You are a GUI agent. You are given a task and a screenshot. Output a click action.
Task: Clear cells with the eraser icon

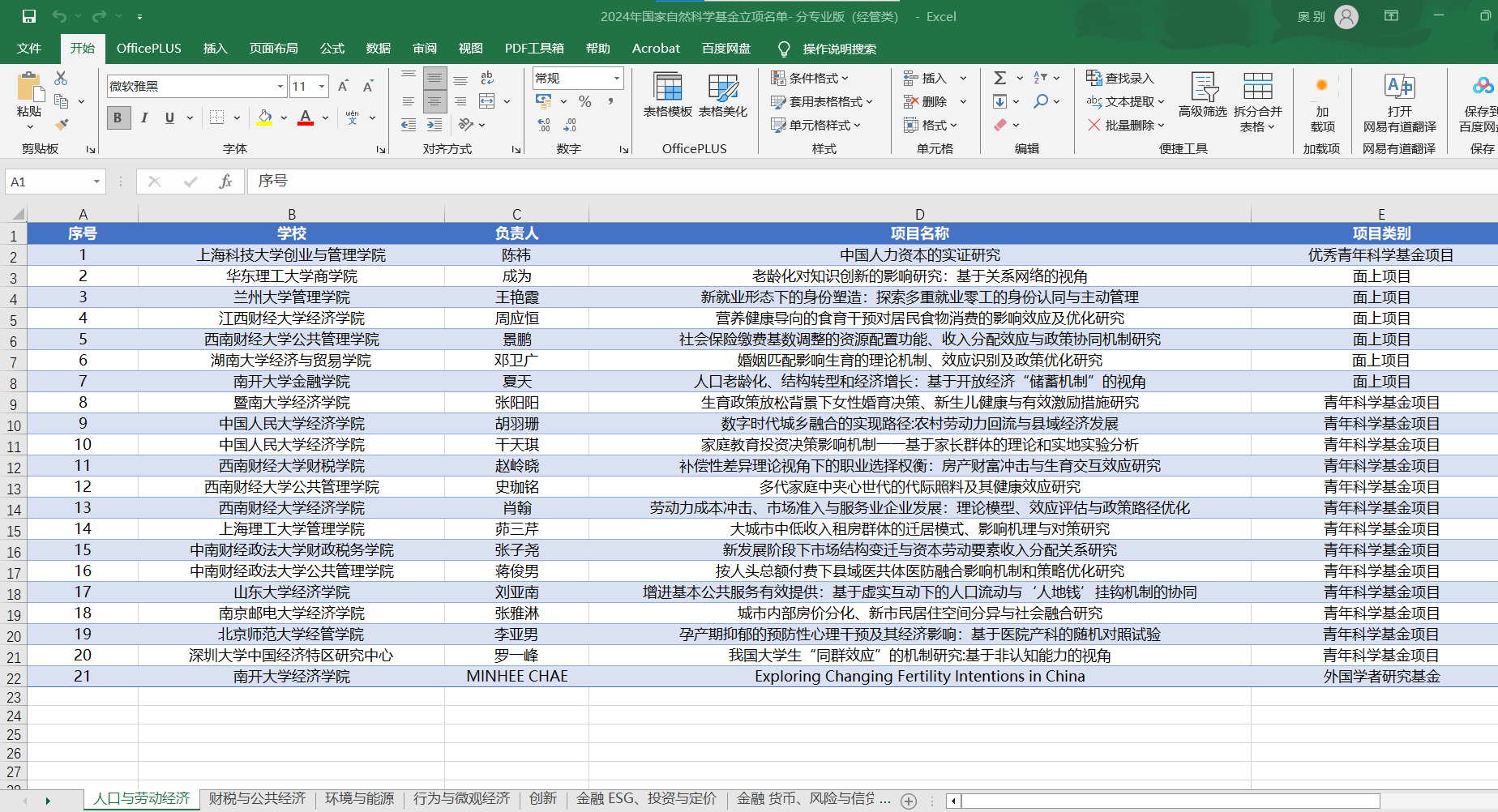1000,125
